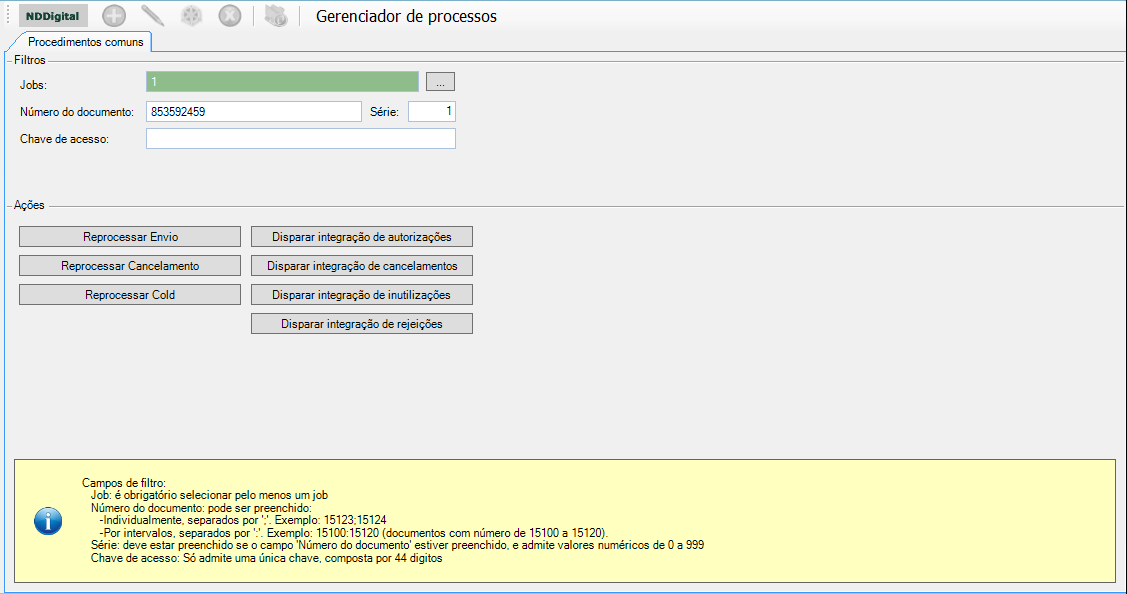Click the Chave de acesso input
This screenshot has width=1127, height=594.
(300, 139)
